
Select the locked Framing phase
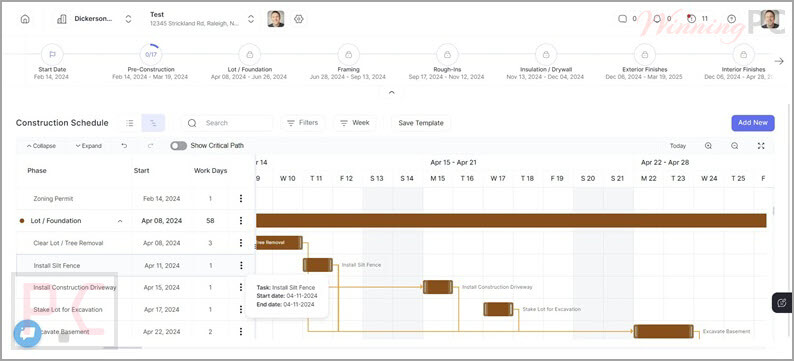click(x=348, y=54)
